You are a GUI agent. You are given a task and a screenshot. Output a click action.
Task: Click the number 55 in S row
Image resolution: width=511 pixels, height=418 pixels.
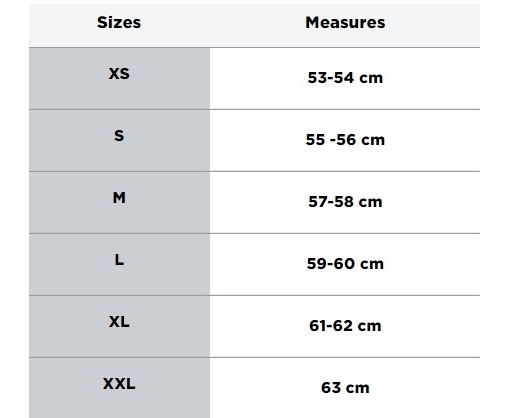click(x=315, y=140)
